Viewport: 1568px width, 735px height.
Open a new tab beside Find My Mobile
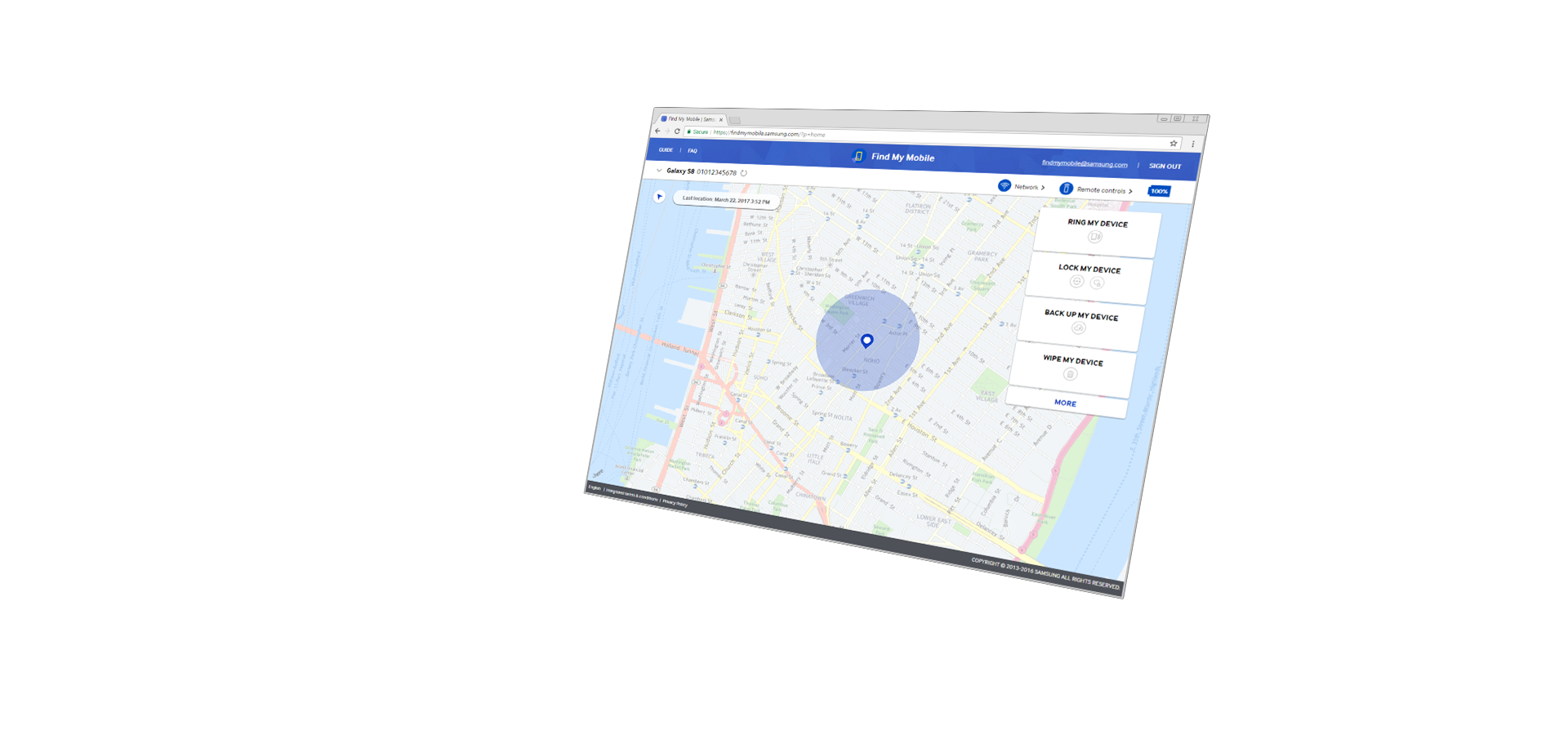735,120
